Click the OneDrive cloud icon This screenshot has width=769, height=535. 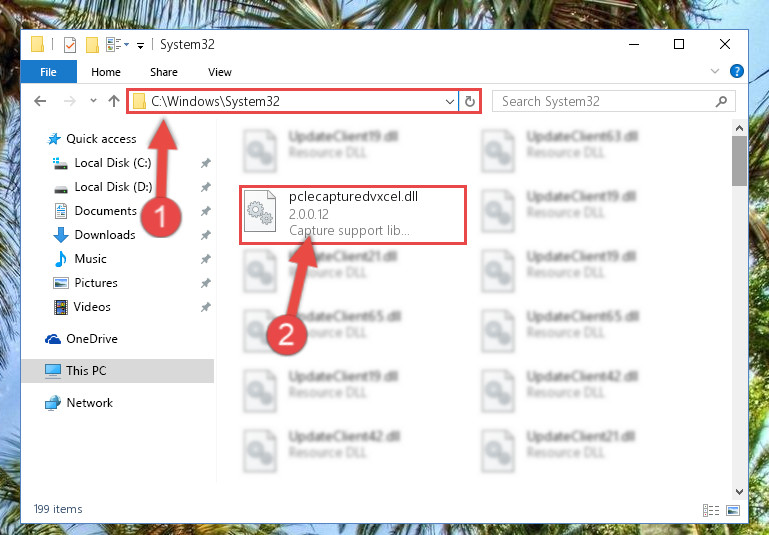(x=53, y=339)
